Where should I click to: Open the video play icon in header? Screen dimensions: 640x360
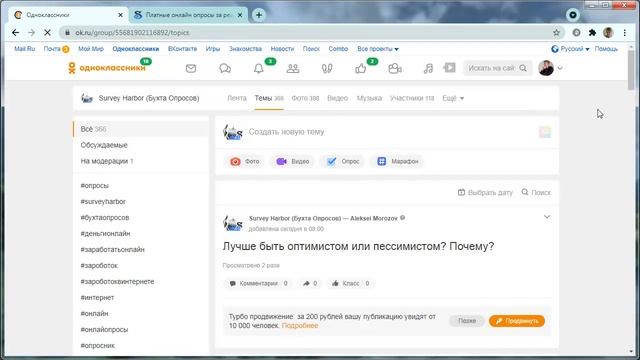449,68
